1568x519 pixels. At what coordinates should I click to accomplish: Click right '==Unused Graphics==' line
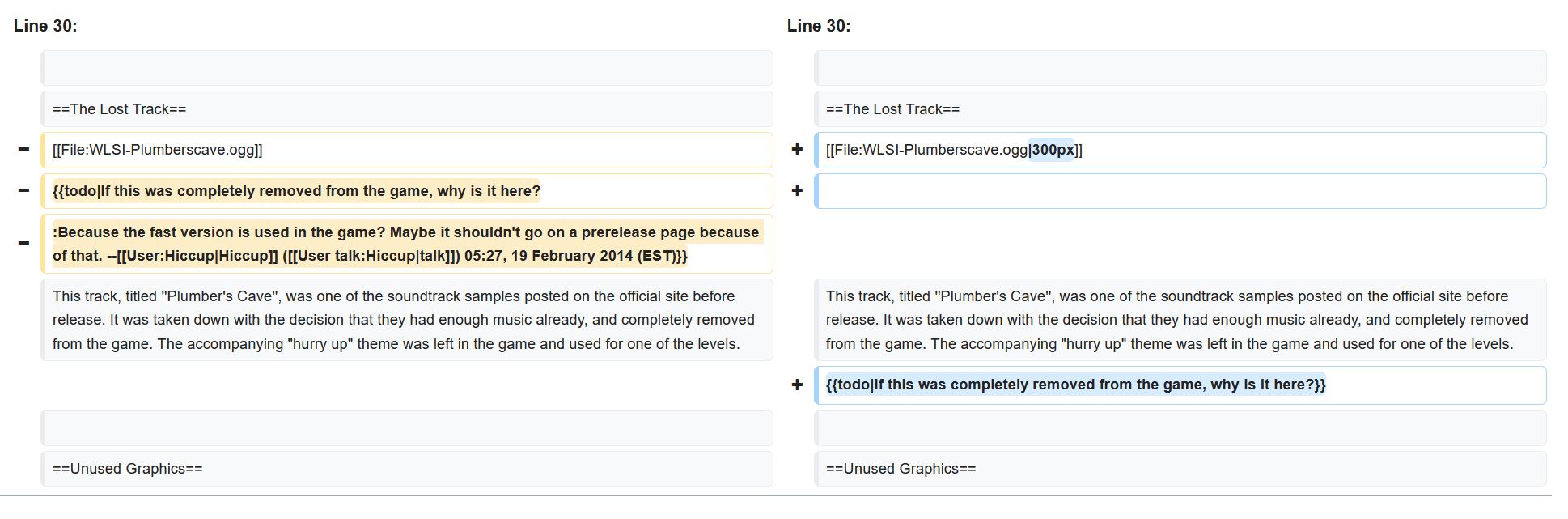pos(1180,469)
